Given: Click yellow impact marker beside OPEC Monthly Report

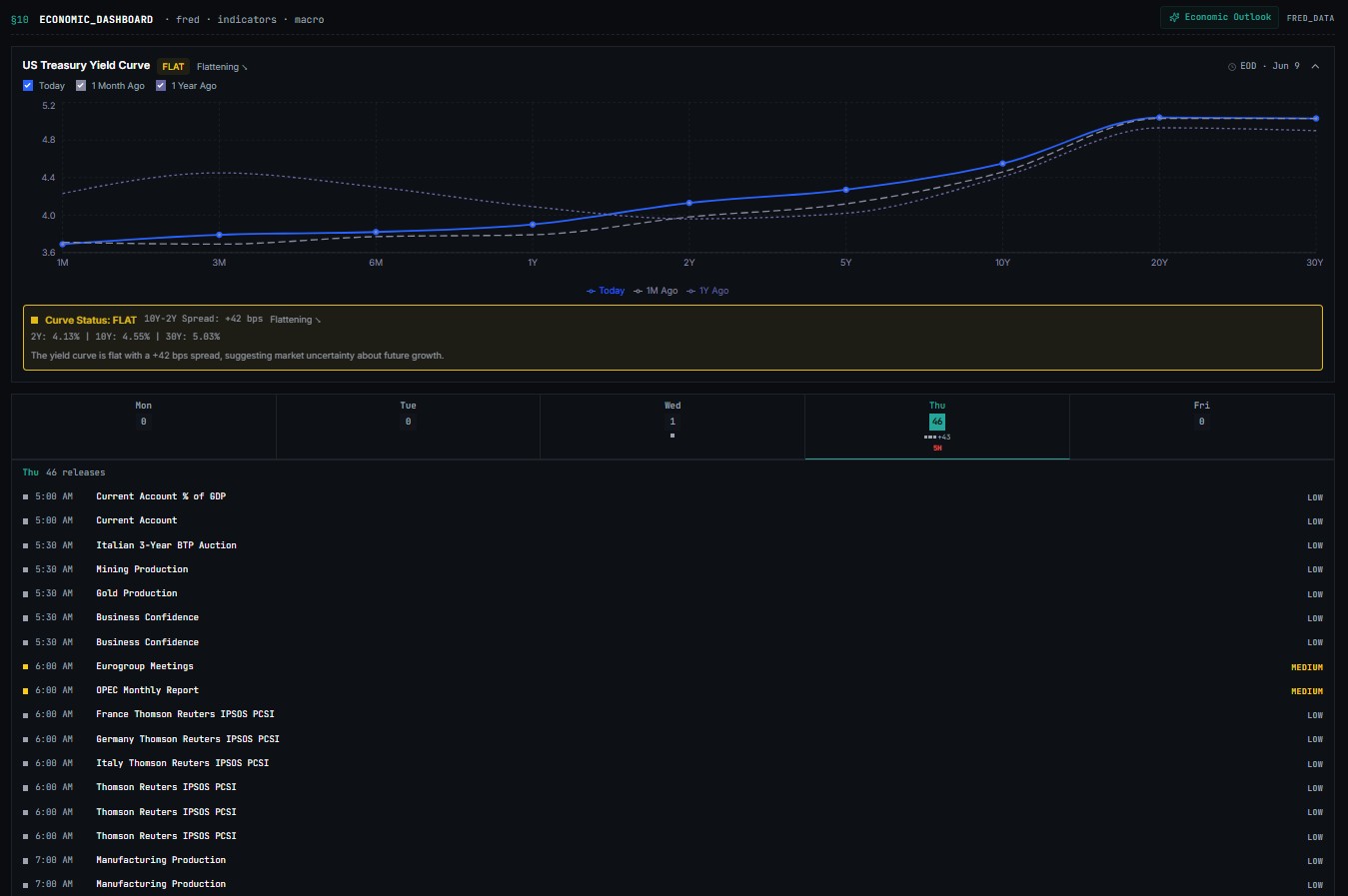Looking at the screenshot, I should 26,690.
